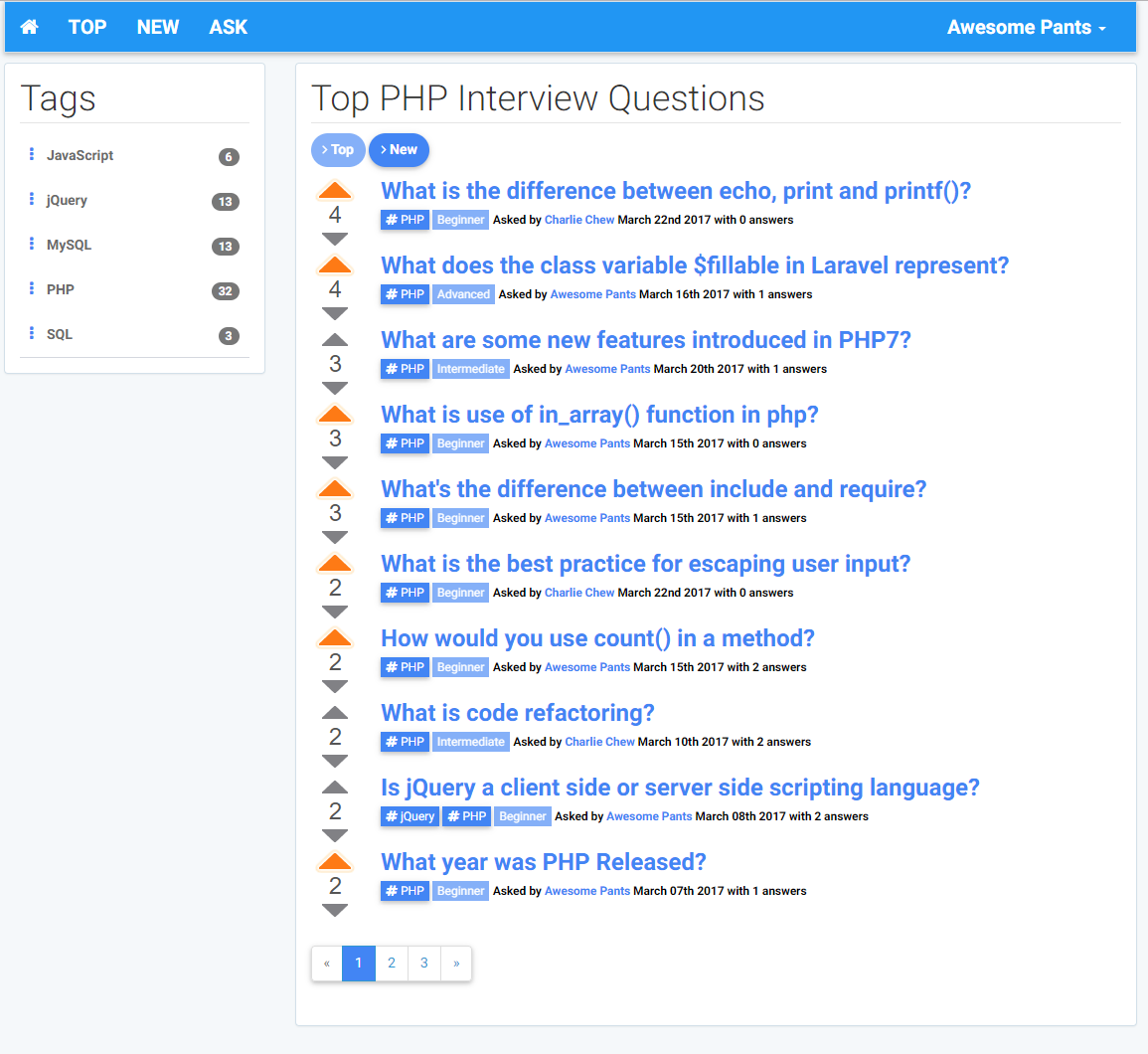Upvote the PHP7 new features question
The width and height of the screenshot is (1148, 1054).
335,340
